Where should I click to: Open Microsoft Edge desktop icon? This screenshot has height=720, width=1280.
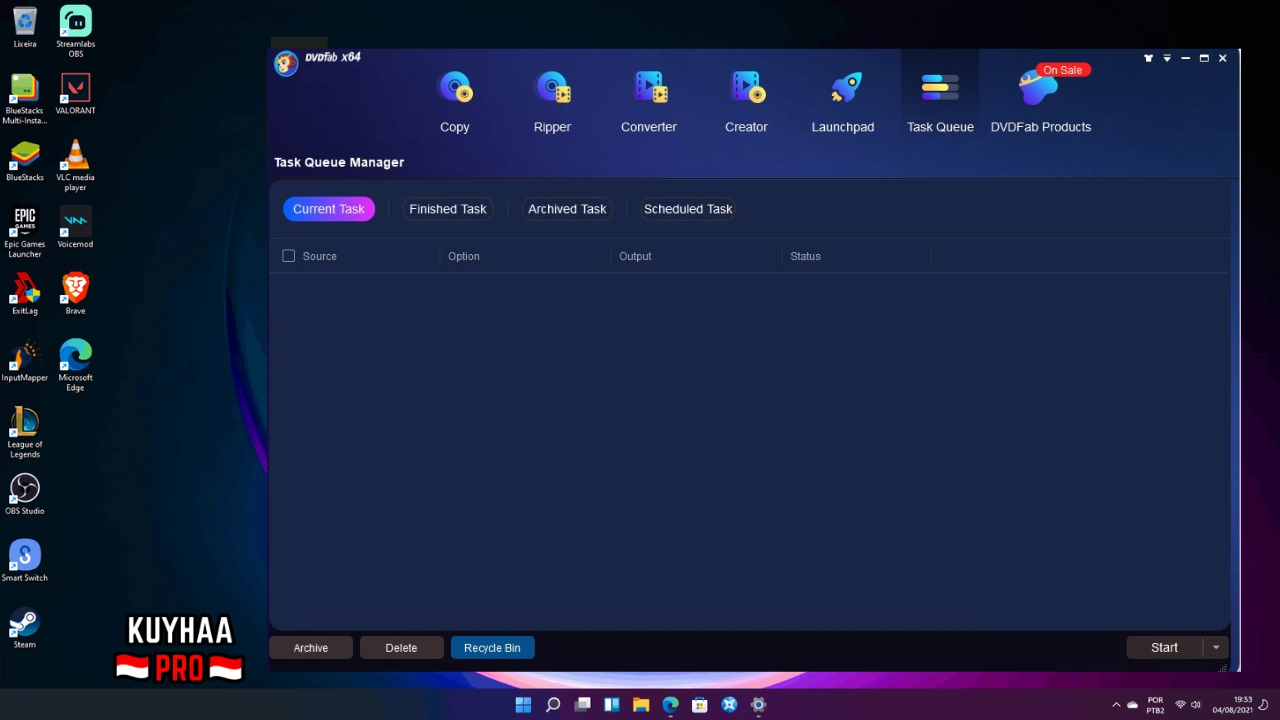pyautogui.click(x=76, y=366)
